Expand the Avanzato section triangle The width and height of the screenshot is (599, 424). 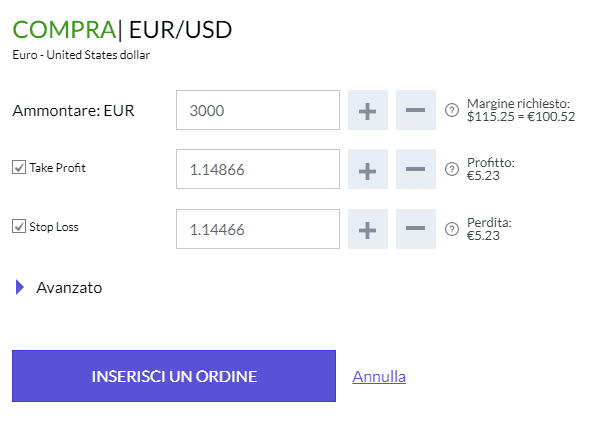point(20,287)
